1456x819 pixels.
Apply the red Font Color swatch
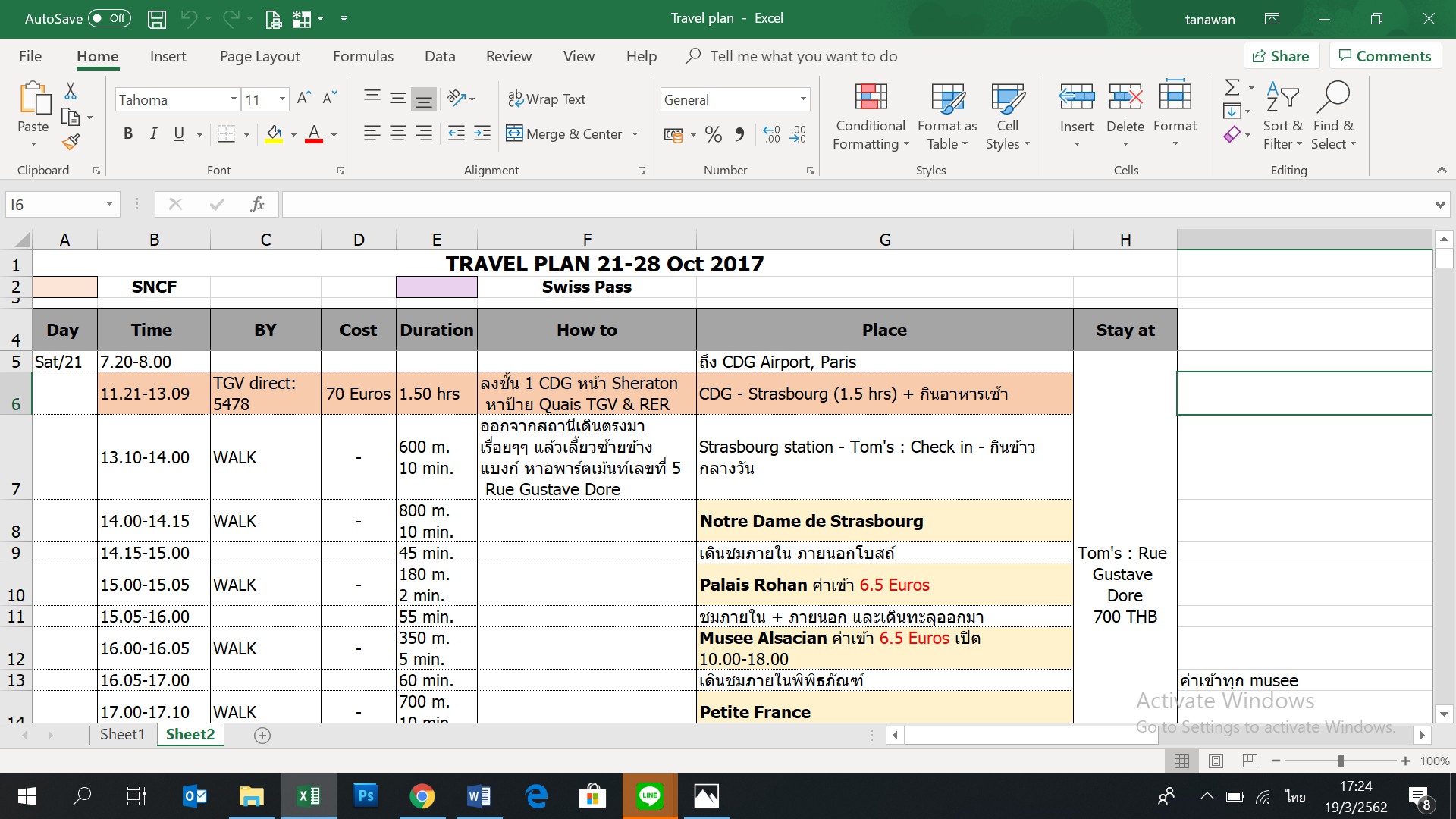coord(314,135)
